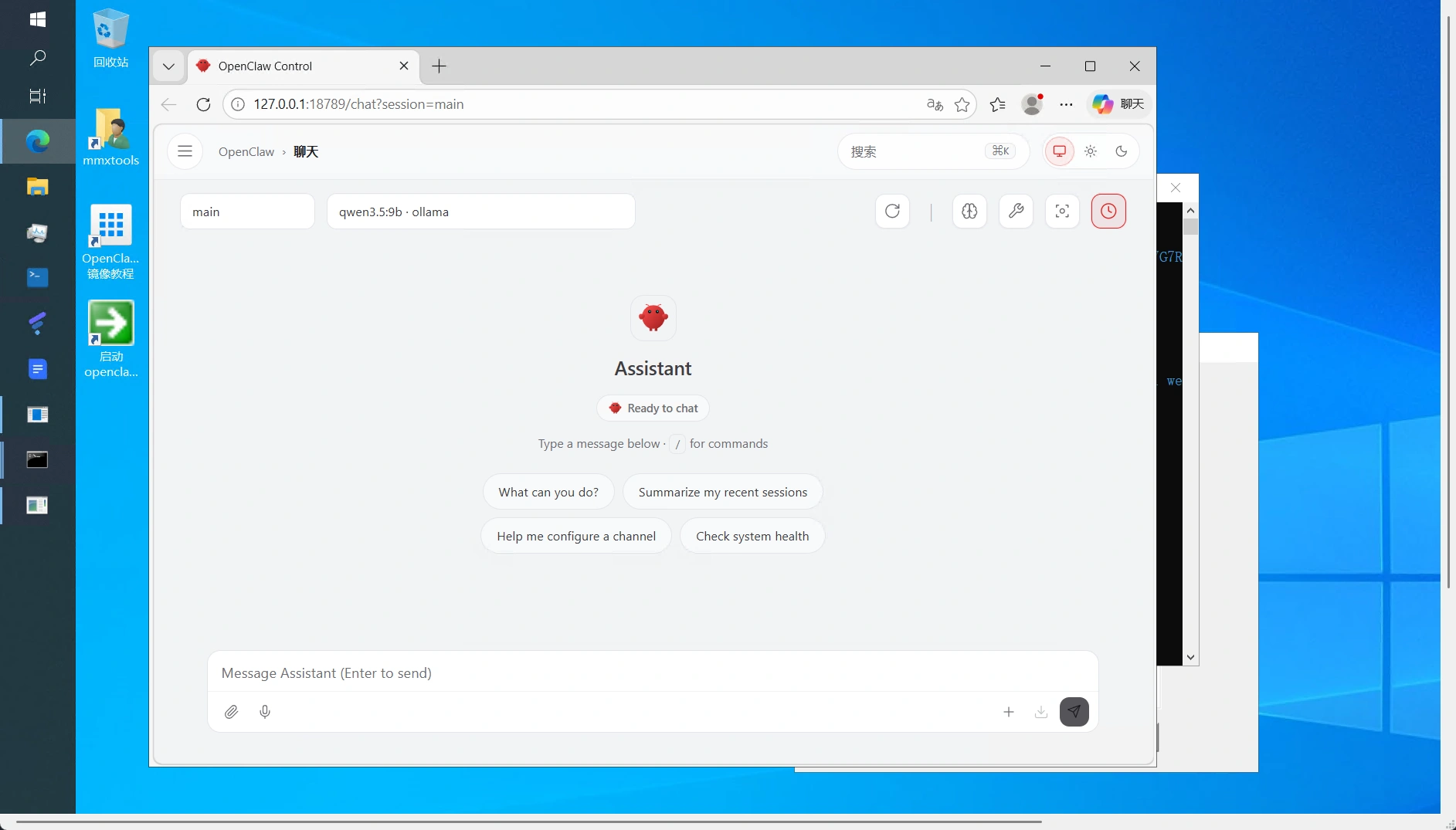Click the red Assistant avatar icon
Image resolution: width=1456 pixels, height=830 pixels.
click(x=653, y=317)
